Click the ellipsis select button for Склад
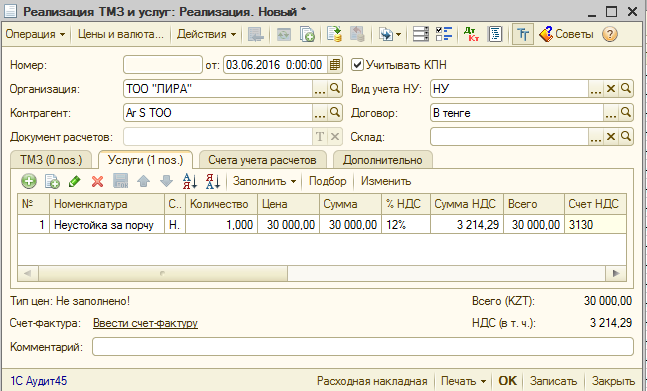This screenshot has width=647, height=391. tap(595, 137)
